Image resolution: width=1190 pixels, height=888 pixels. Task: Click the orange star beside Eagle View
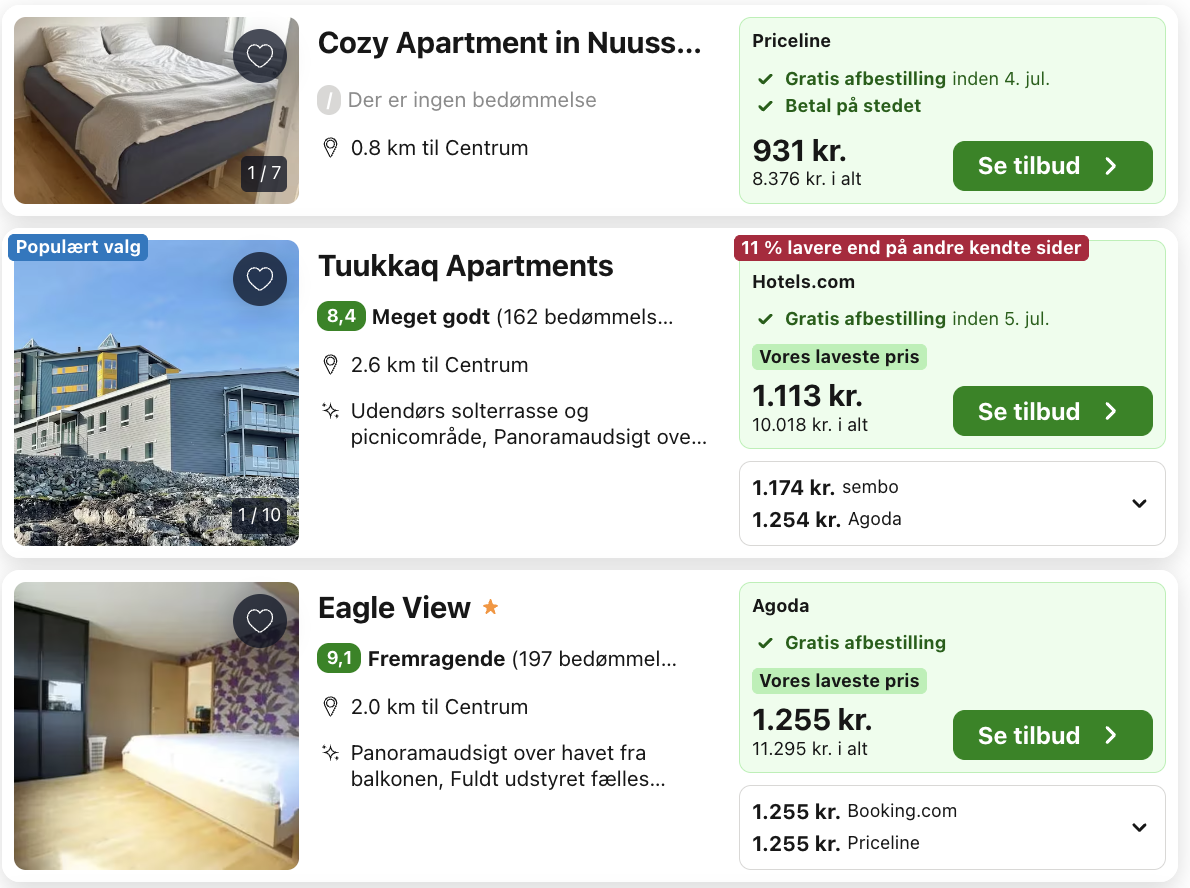click(490, 607)
